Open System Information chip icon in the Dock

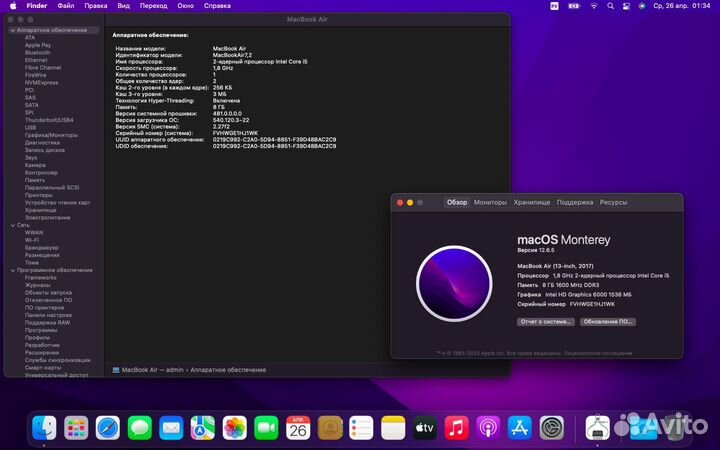pos(597,428)
